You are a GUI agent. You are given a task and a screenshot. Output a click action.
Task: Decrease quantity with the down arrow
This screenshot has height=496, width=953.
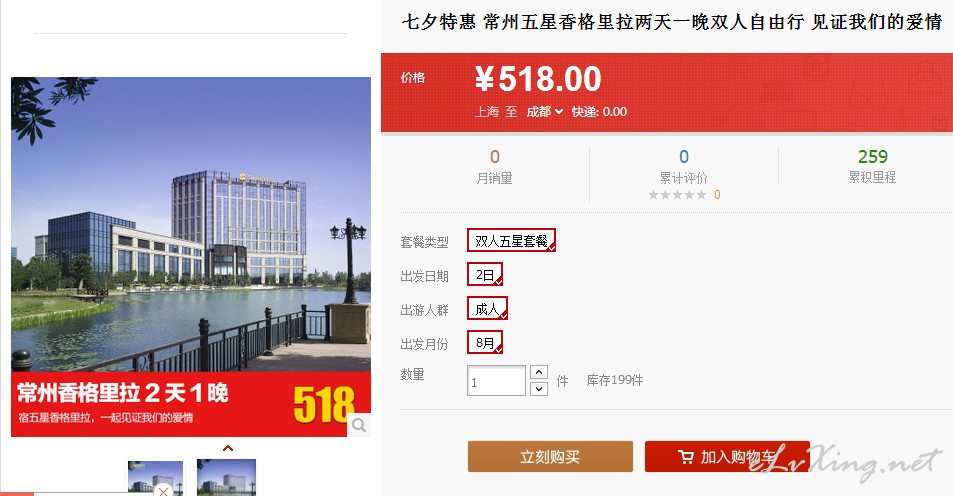[x=538, y=388]
